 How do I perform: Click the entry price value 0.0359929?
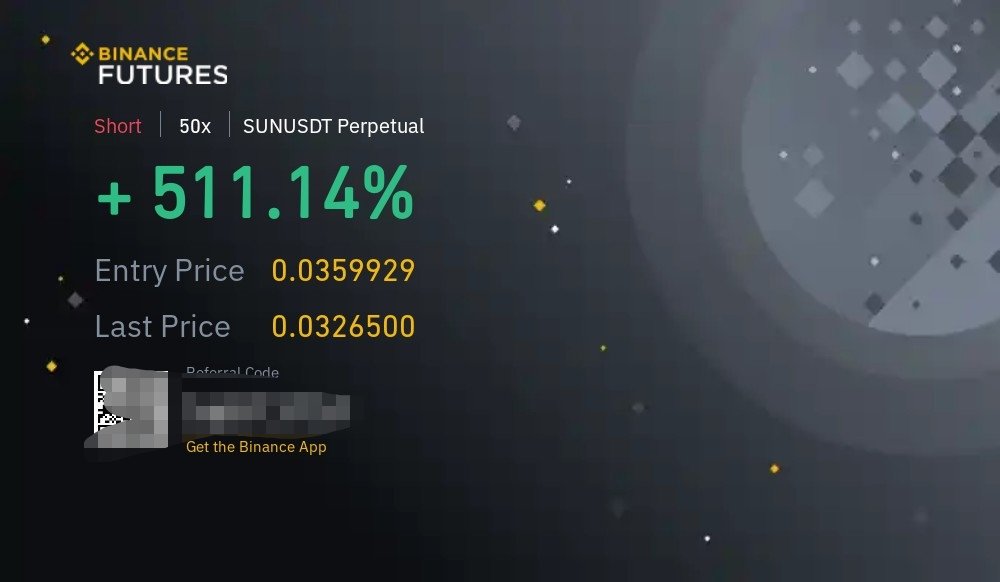[x=343, y=270]
